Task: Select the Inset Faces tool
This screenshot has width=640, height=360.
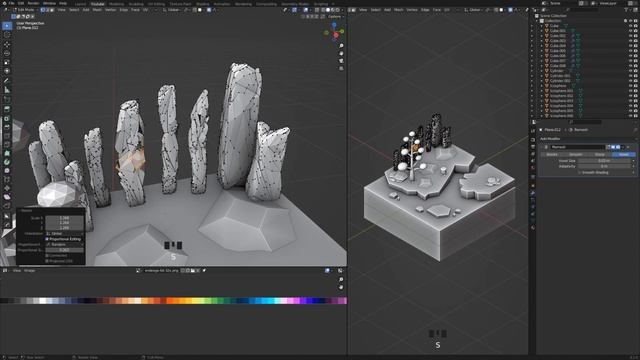Action: (x=7, y=118)
